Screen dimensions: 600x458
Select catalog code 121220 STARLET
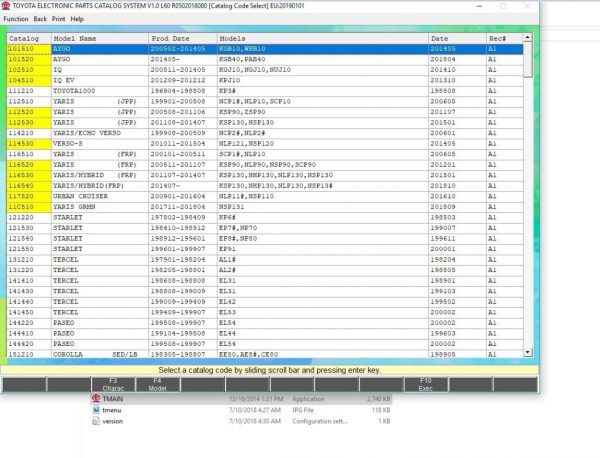click(29, 217)
